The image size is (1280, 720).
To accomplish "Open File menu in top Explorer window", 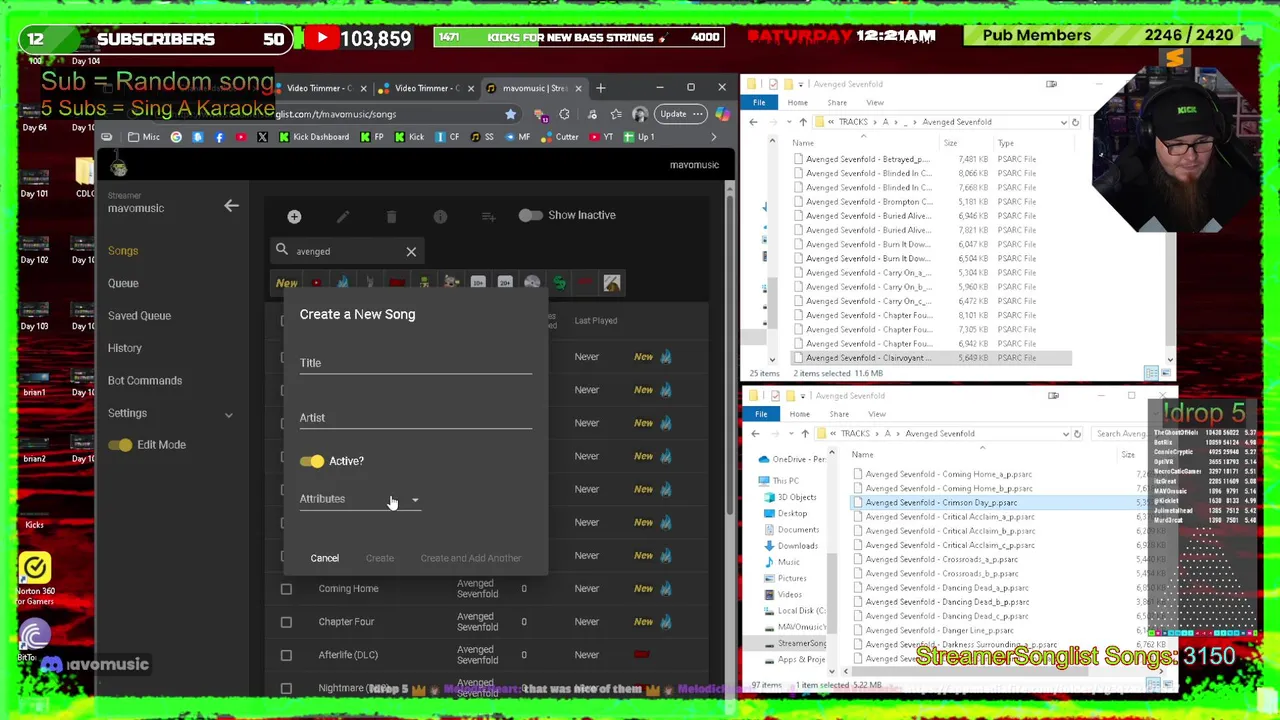I will pyautogui.click(x=759, y=103).
